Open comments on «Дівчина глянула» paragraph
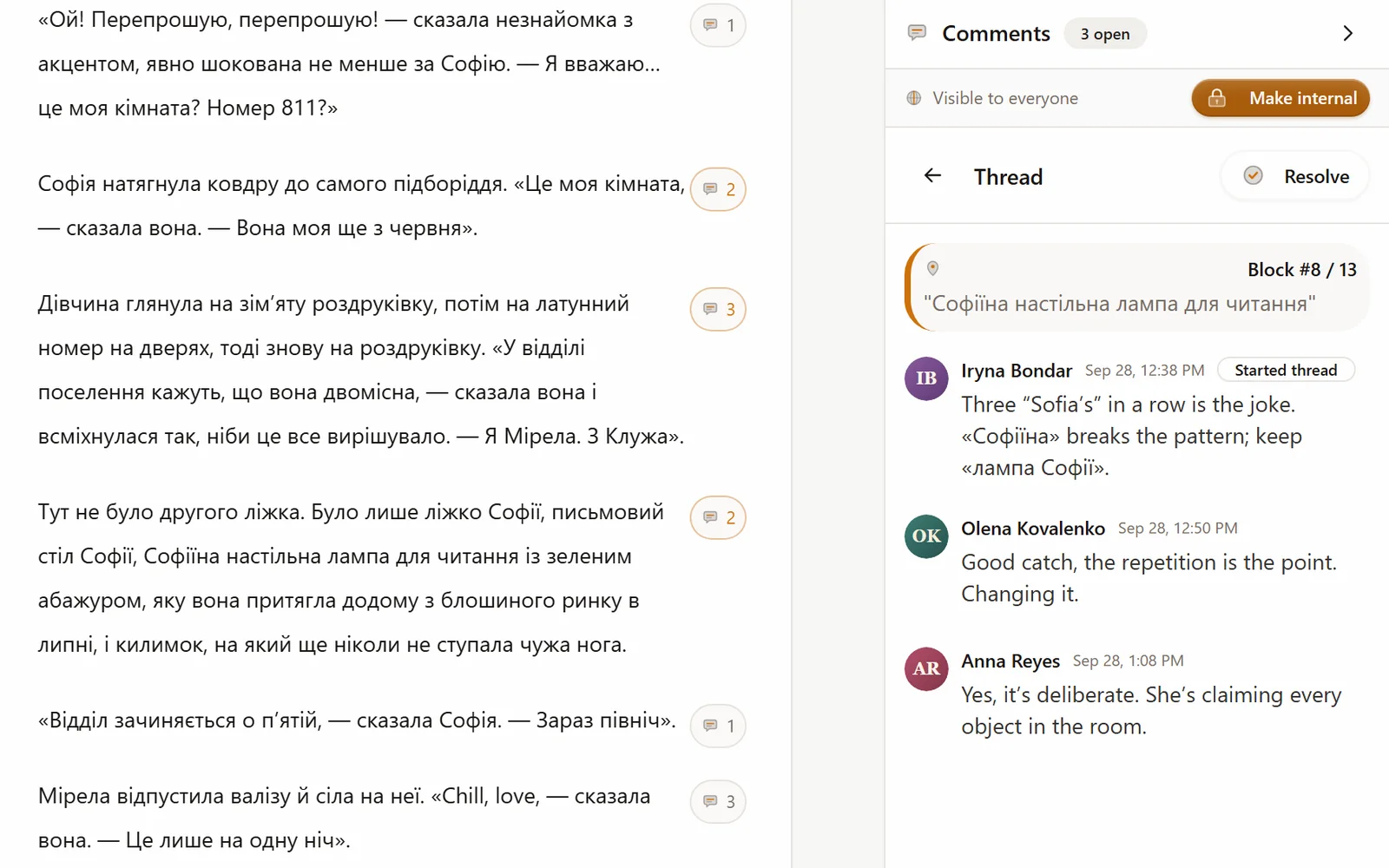Image resolution: width=1389 pixels, height=868 pixels. [718, 309]
